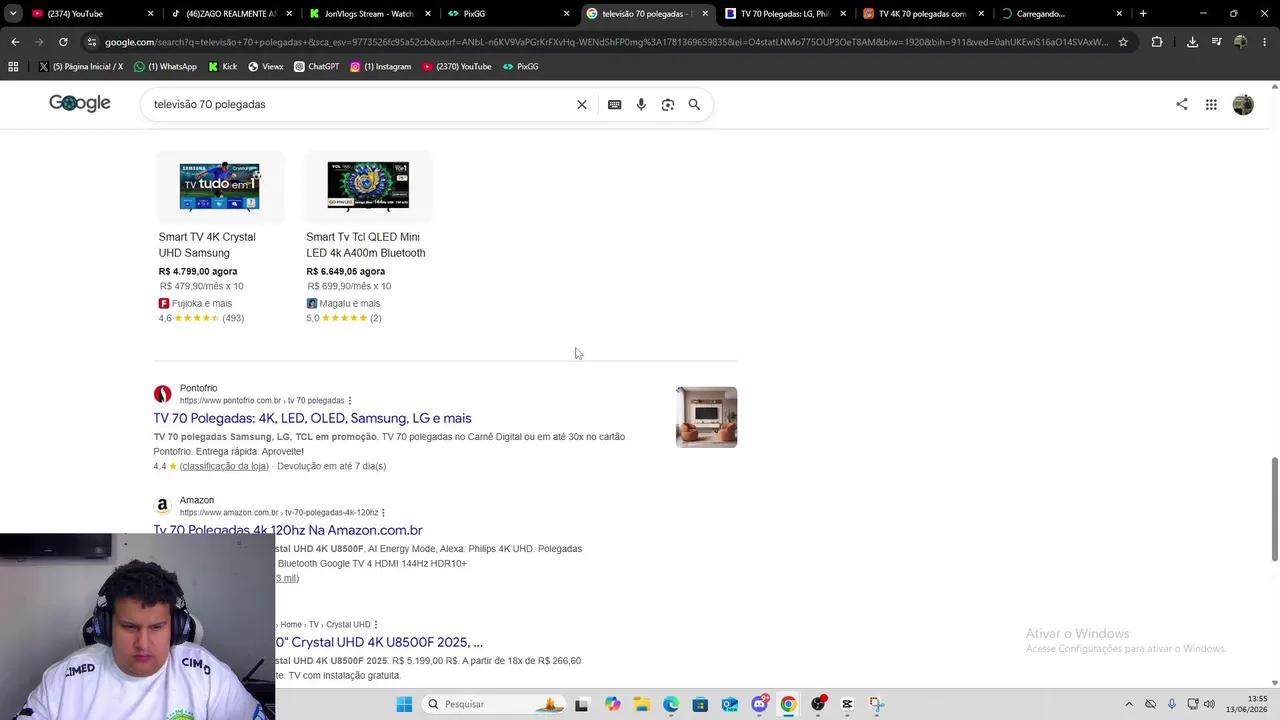Go back to the previous page
Viewport: 1280px width, 720px height.
pyautogui.click(x=15, y=42)
